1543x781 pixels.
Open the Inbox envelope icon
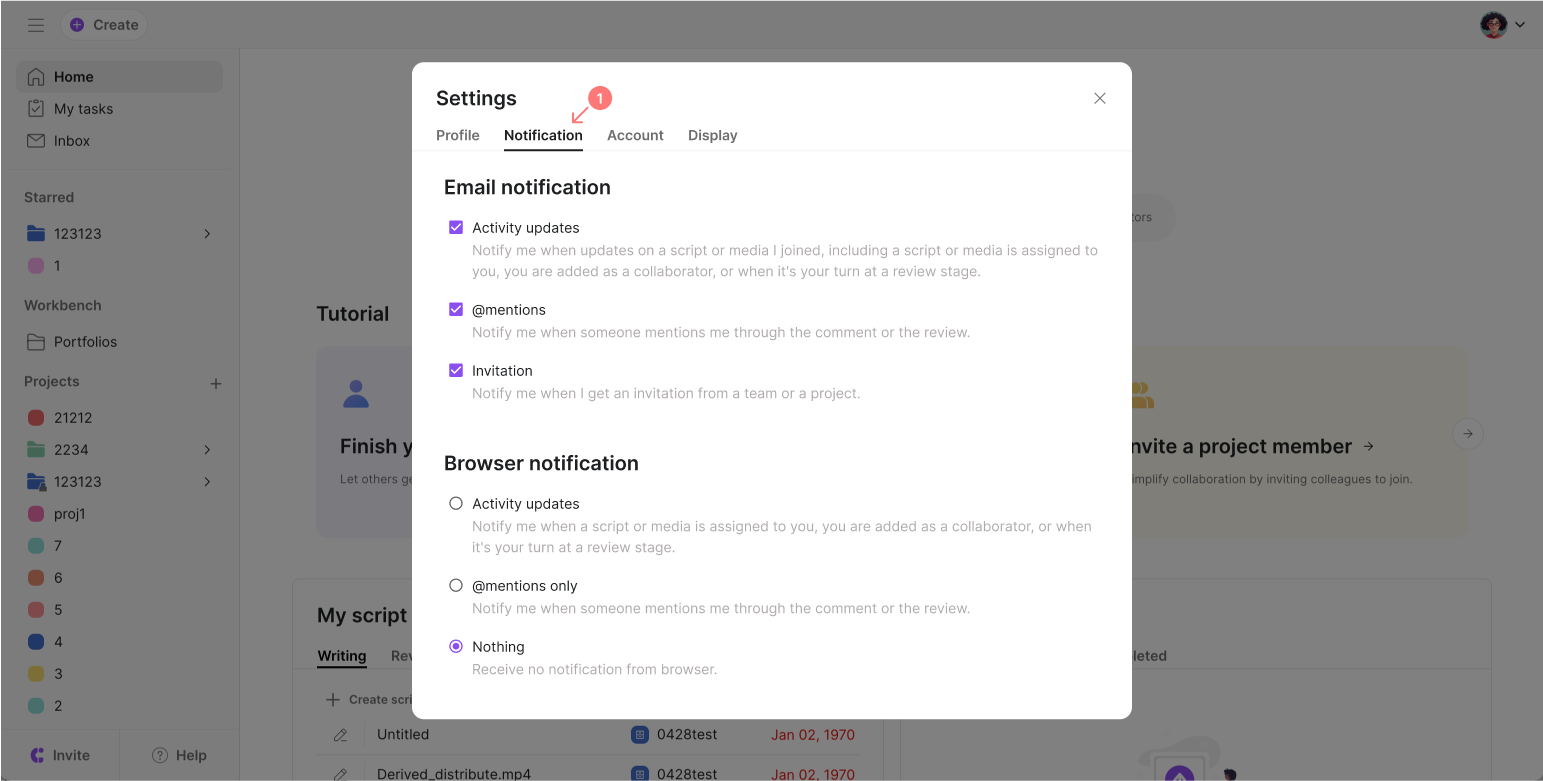coord(36,141)
